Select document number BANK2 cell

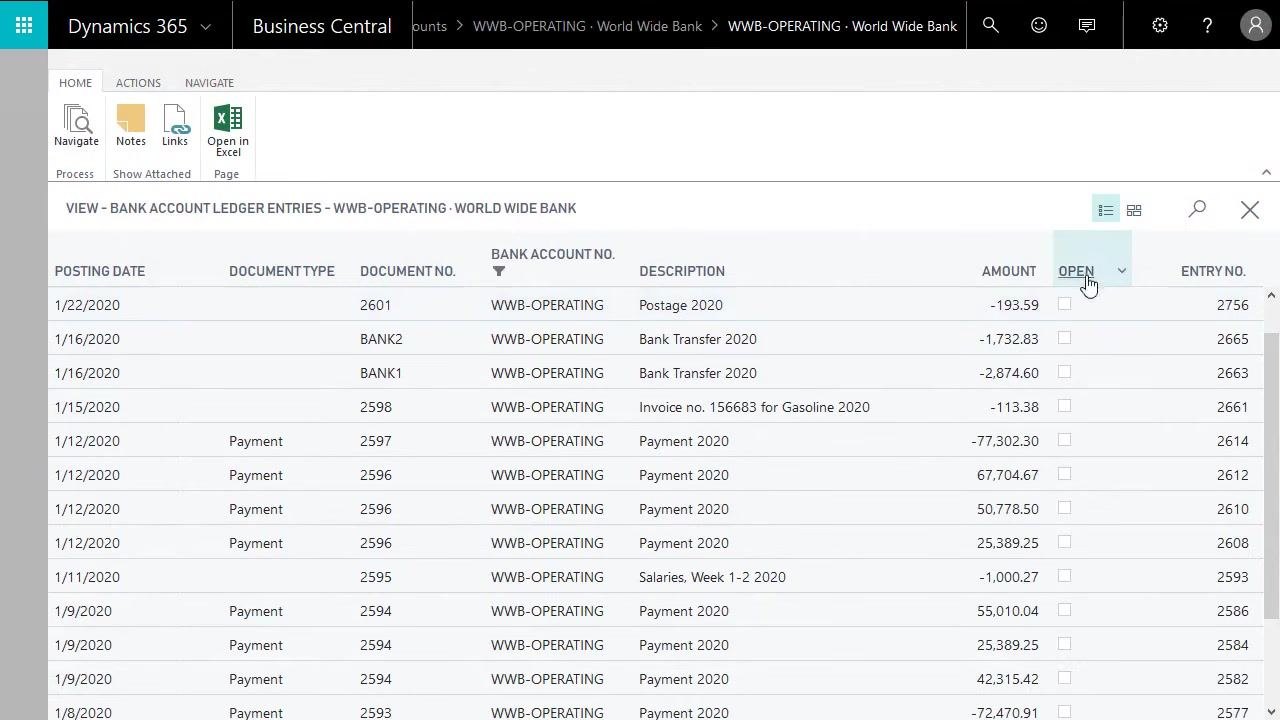381,339
